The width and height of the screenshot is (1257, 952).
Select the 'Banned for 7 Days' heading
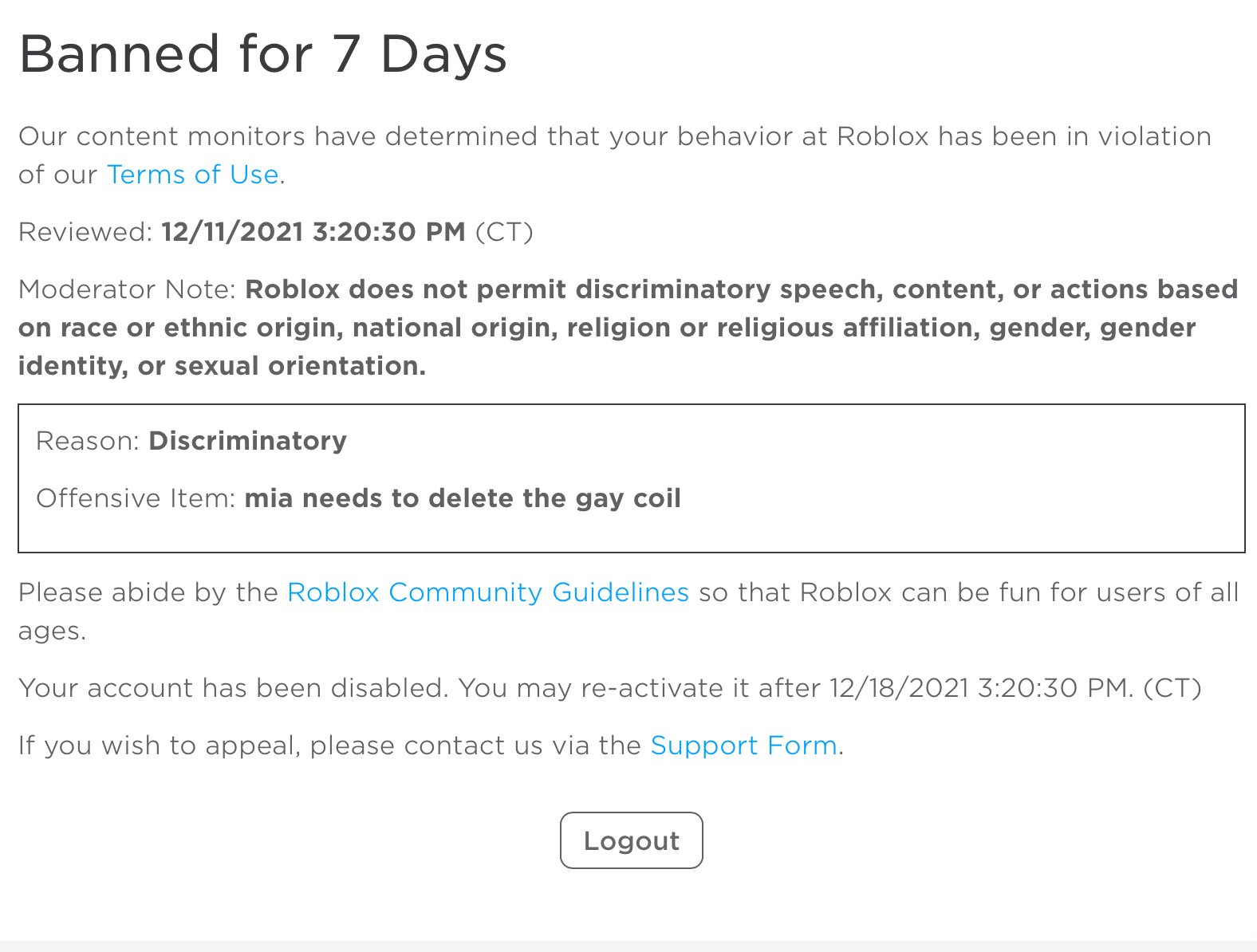pos(263,53)
